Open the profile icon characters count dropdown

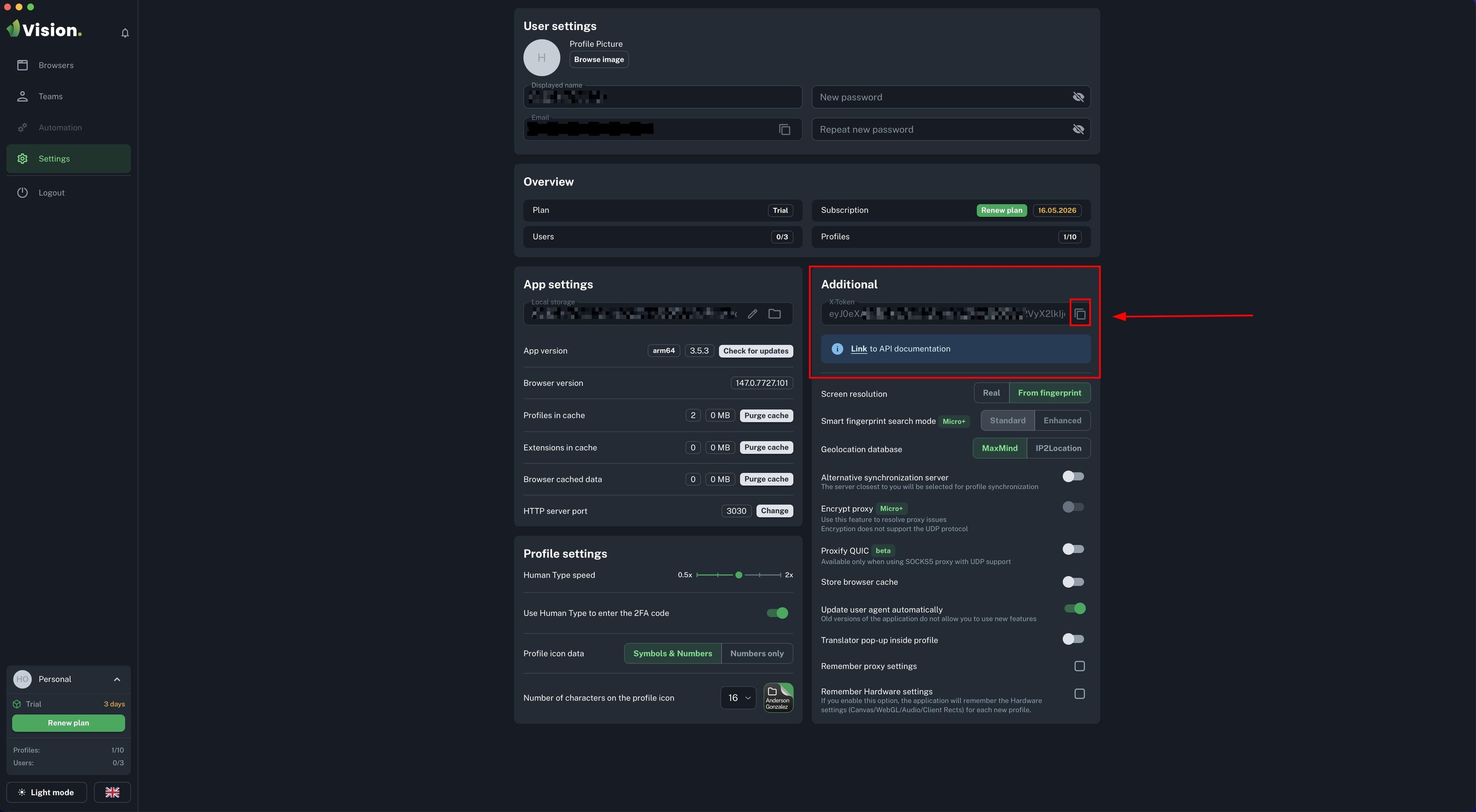(x=738, y=697)
